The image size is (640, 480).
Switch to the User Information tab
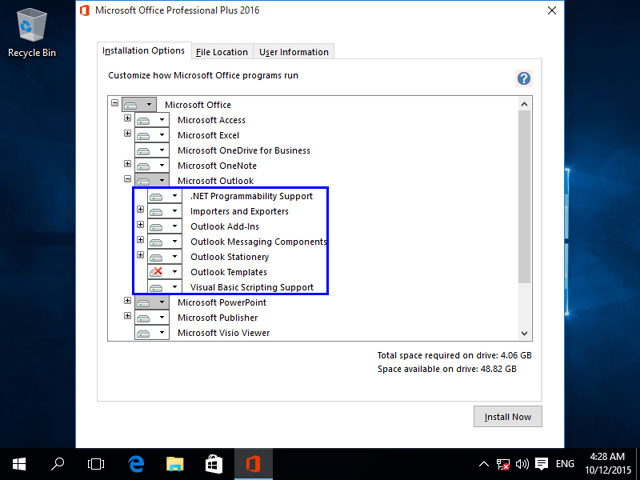point(294,52)
